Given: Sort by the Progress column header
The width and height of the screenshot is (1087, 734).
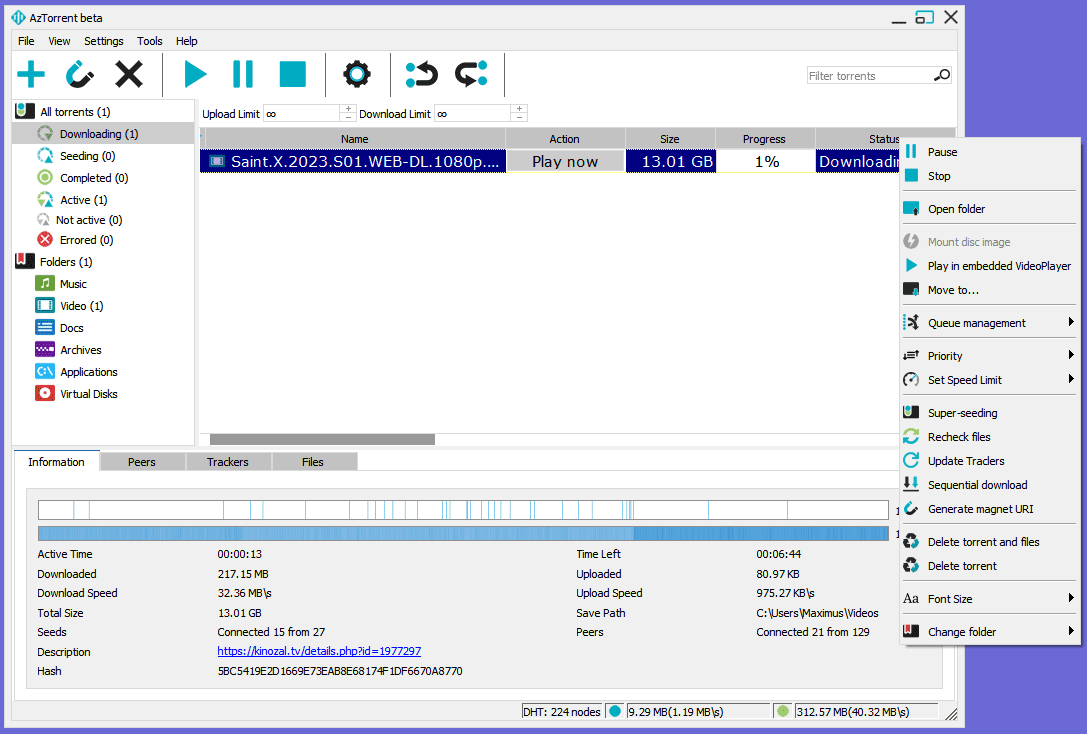Looking at the screenshot, I should point(765,139).
